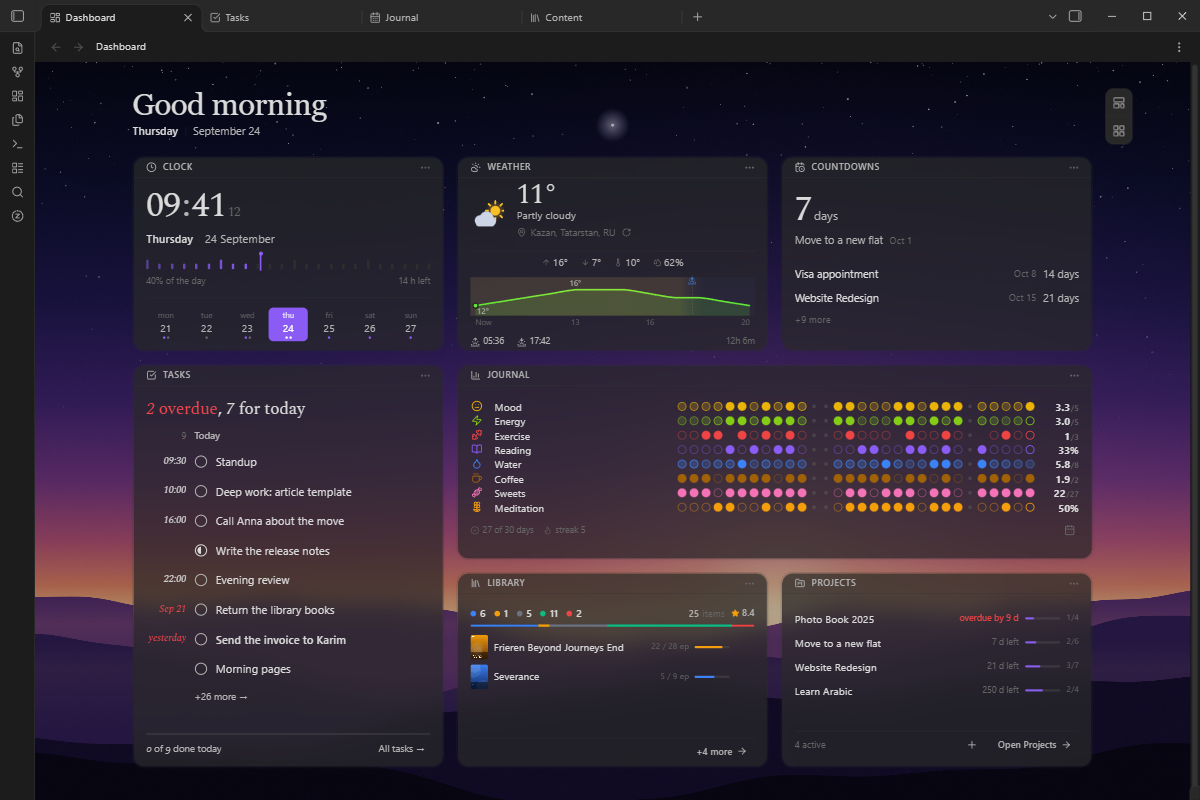Click the Reading book icon in Journal
The width and height of the screenshot is (1200, 800).
tap(477, 451)
